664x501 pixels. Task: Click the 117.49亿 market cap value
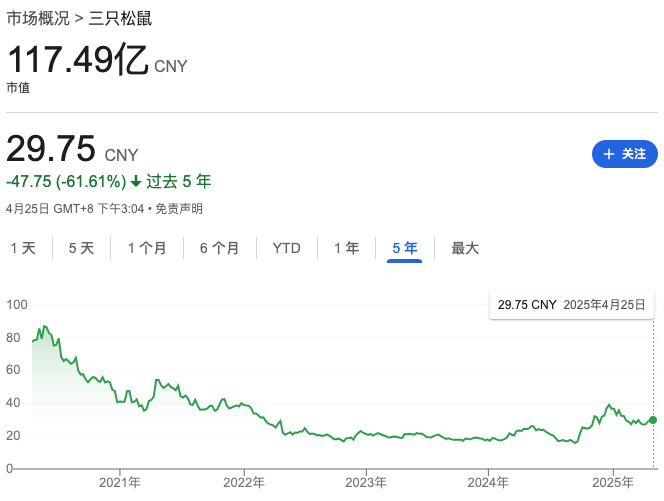point(78,62)
